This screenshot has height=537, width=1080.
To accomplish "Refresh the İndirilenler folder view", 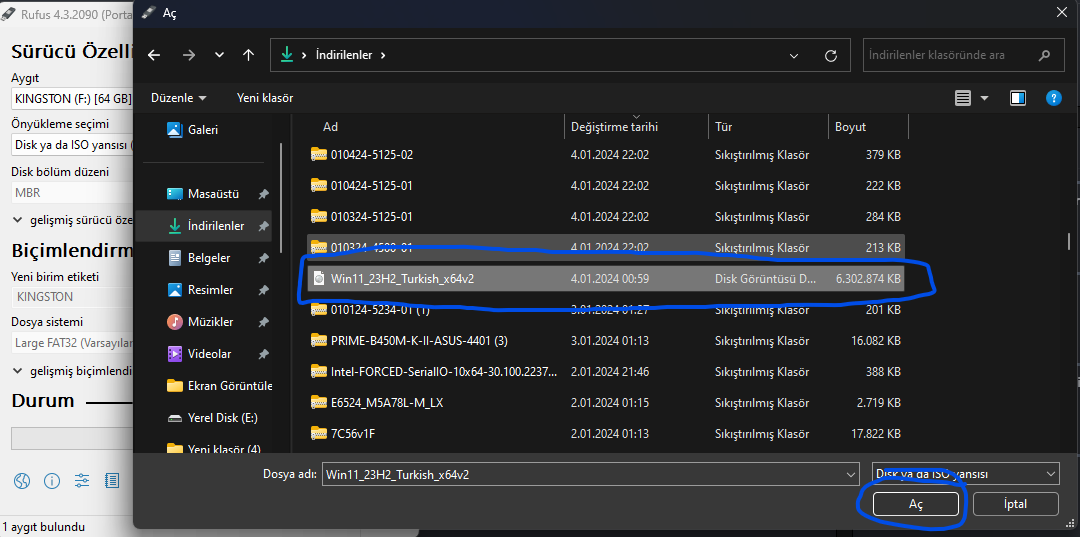I will (x=831, y=55).
